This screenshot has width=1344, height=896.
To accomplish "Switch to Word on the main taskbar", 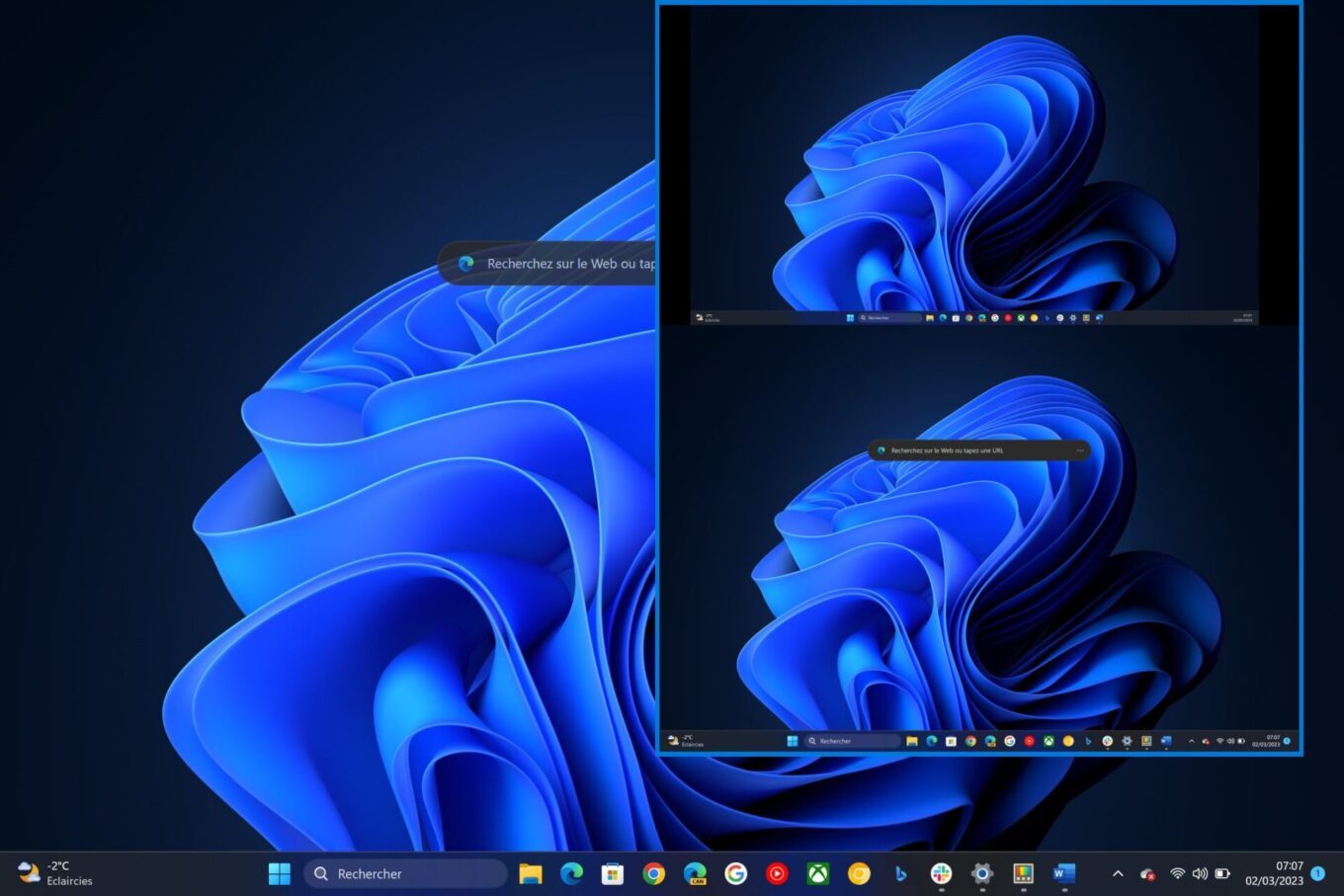I will tap(1063, 873).
